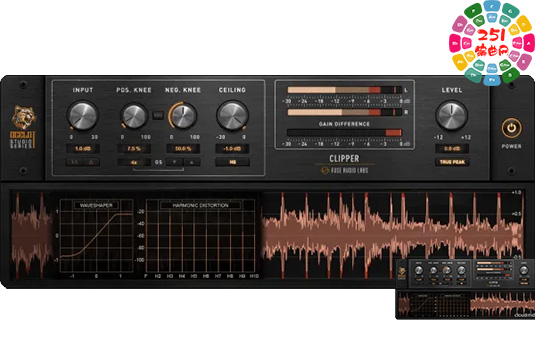Edit the 0.0 dB Level value field
535x363 pixels.
(x=452, y=149)
